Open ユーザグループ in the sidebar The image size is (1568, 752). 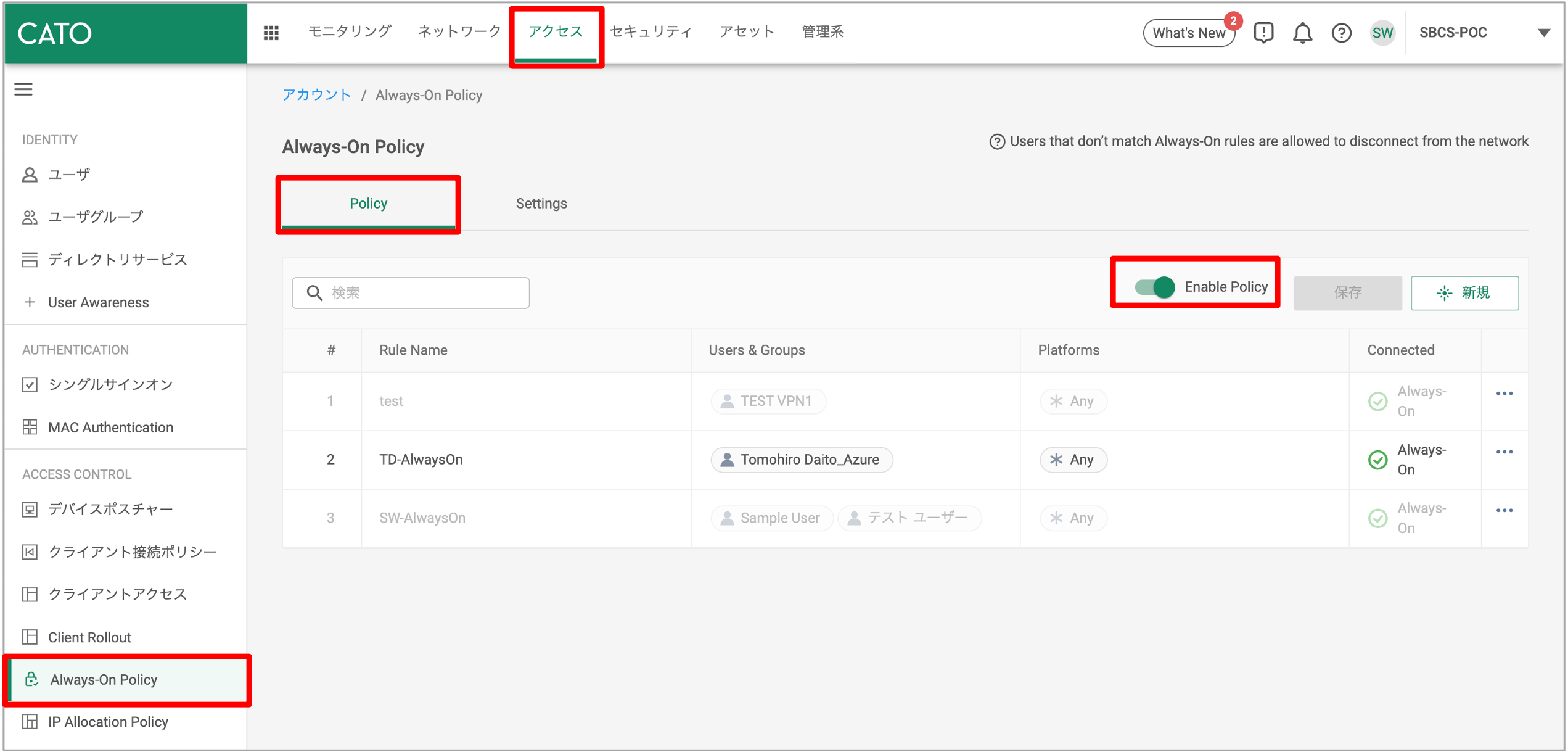click(126, 217)
